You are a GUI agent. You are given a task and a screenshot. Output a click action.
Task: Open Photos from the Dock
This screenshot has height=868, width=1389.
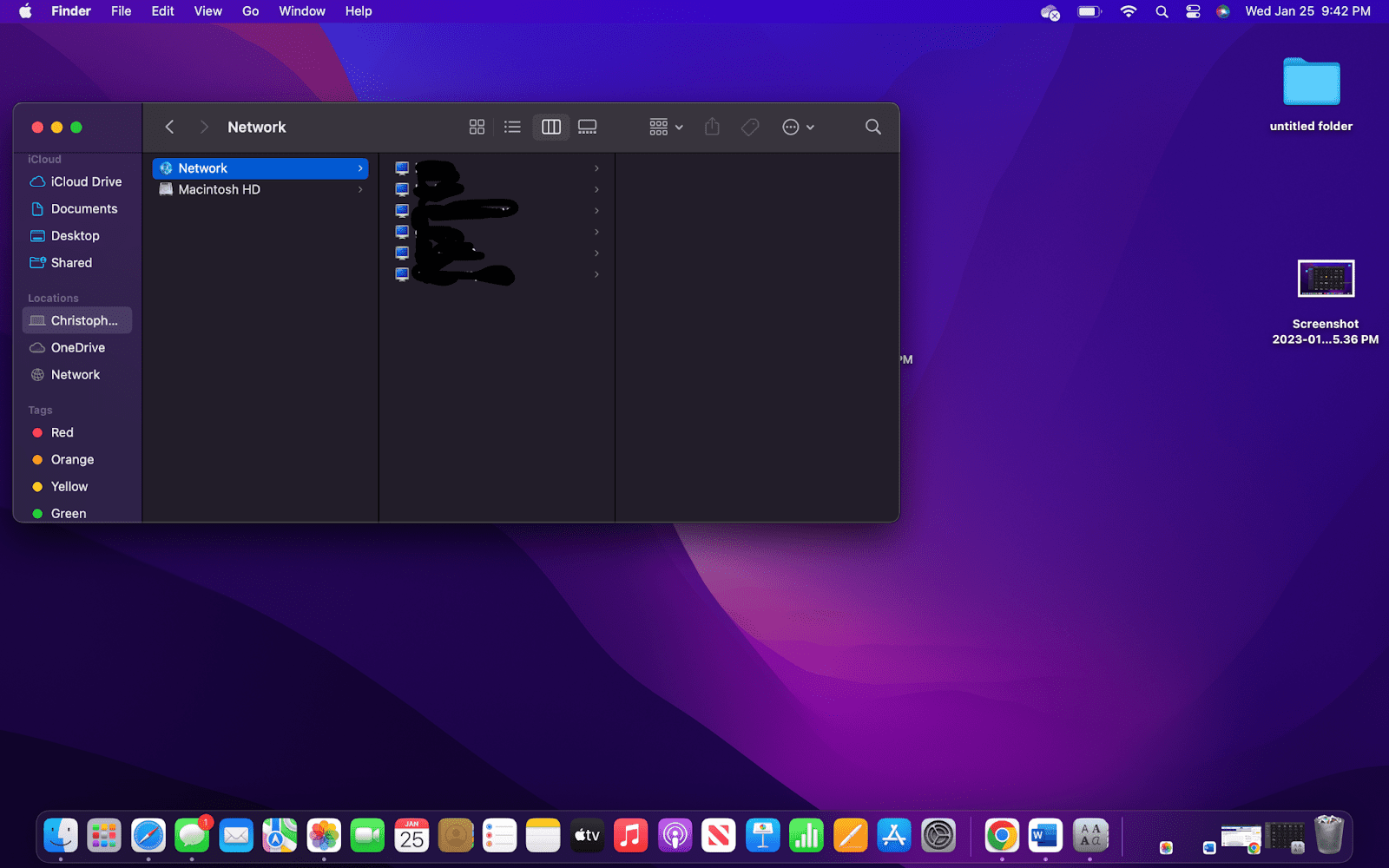click(324, 836)
